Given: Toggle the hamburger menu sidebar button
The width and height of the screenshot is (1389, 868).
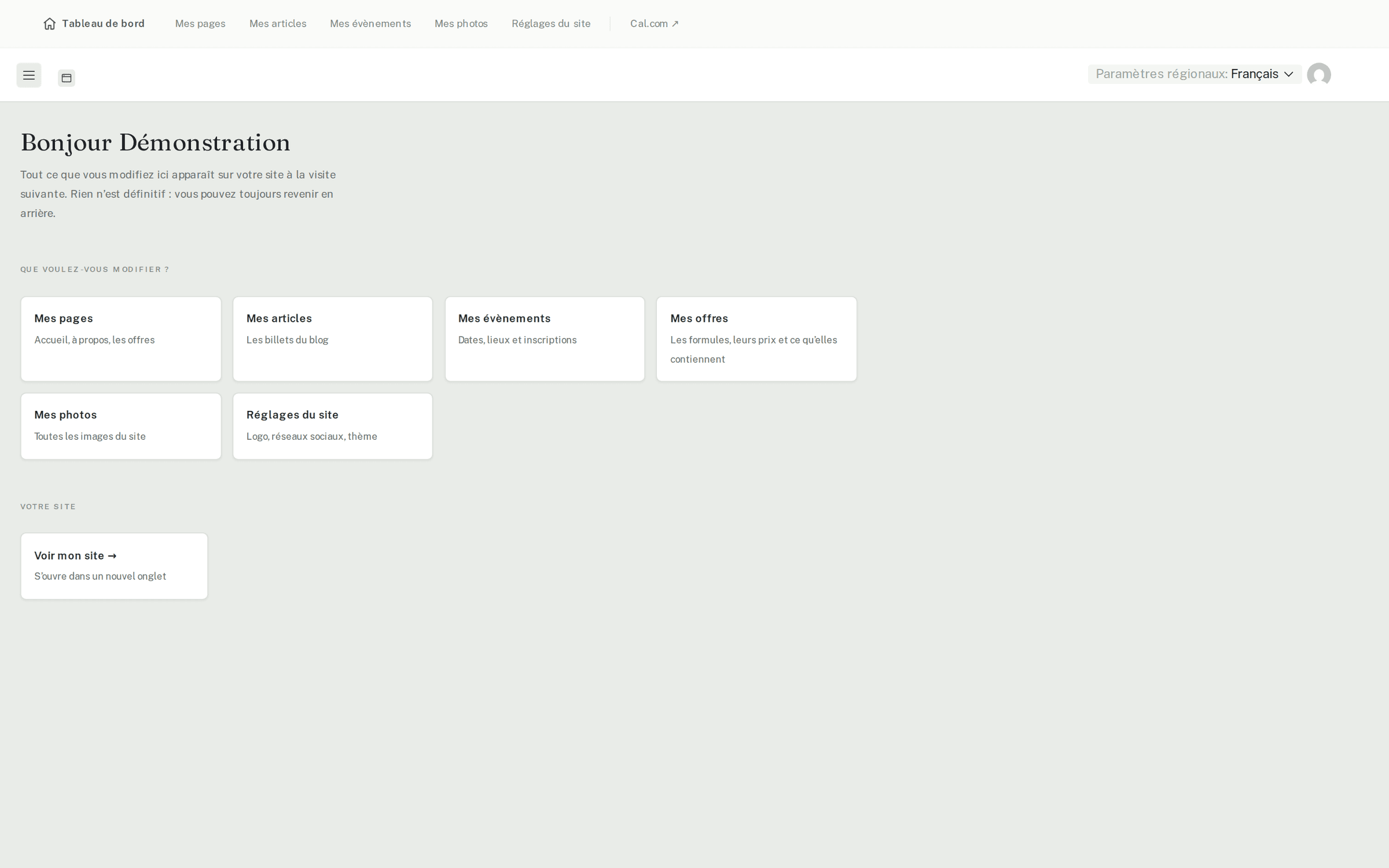Looking at the screenshot, I should point(29,75).
